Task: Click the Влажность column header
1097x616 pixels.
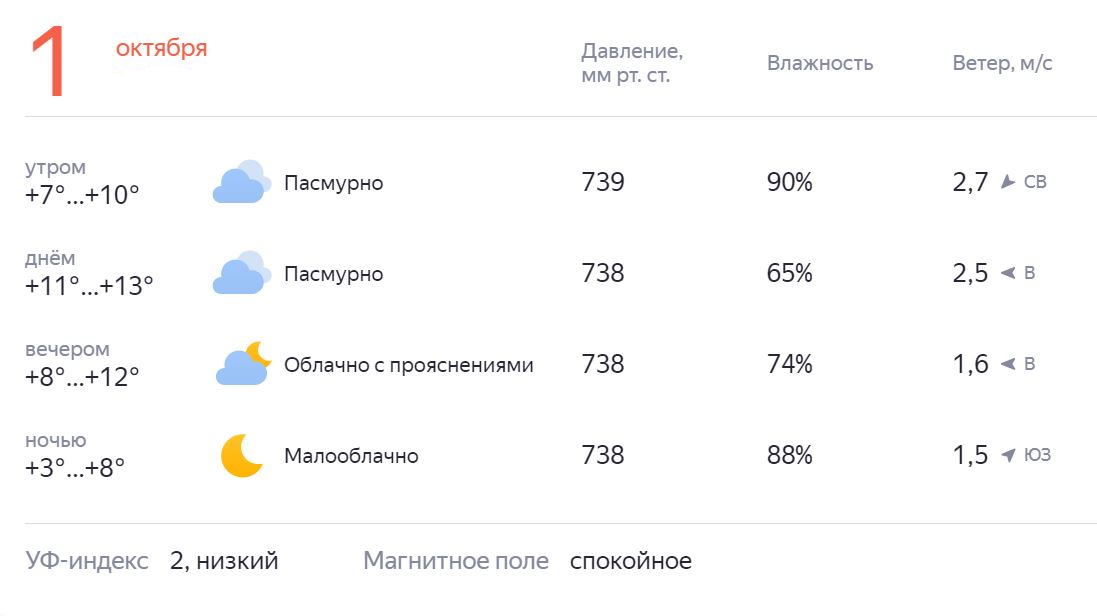Action: pos(820,63)
